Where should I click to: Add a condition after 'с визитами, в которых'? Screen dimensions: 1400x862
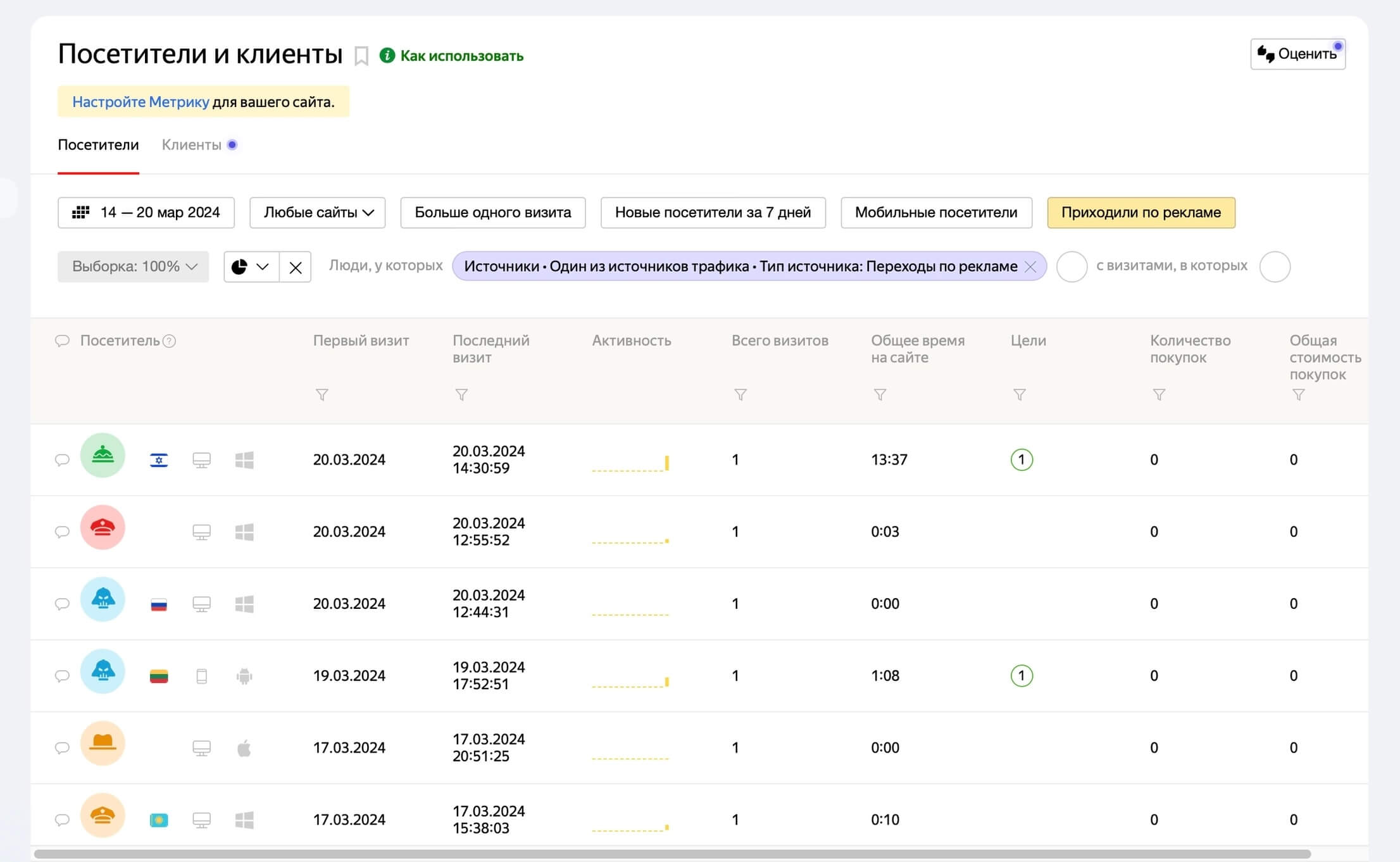(x=1275, y=266)
